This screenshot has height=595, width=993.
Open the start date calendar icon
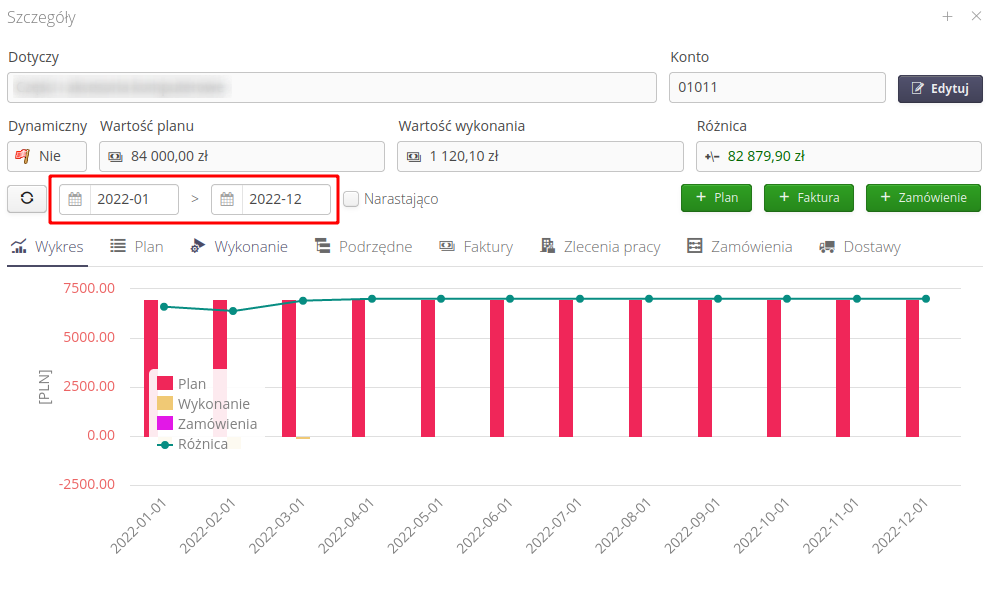(x=75, y=199)
